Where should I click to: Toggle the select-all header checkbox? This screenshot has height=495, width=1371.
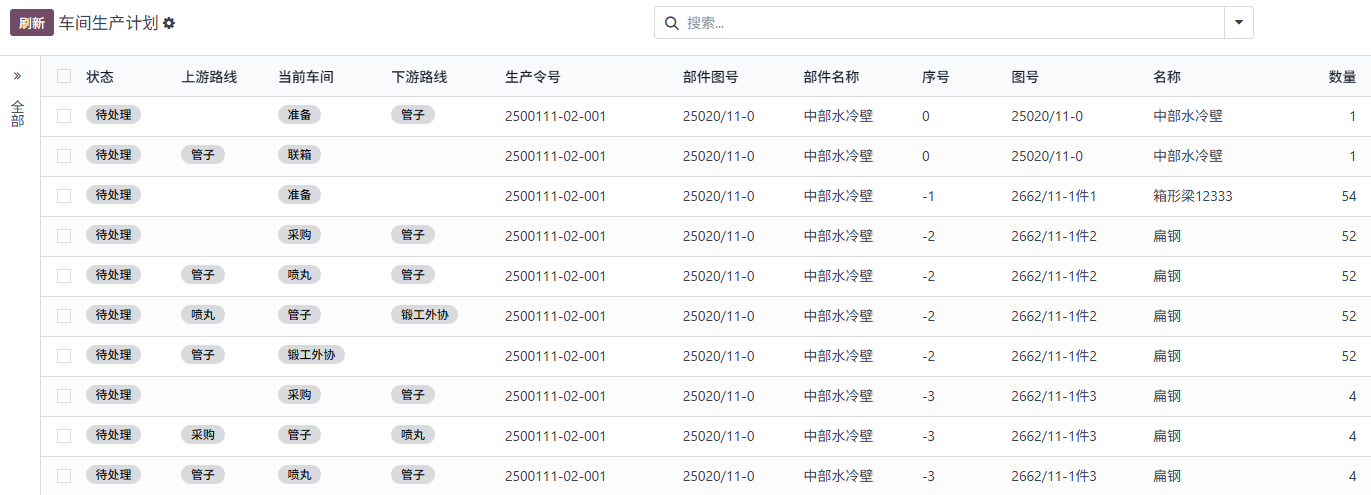[x=64, y=76]
